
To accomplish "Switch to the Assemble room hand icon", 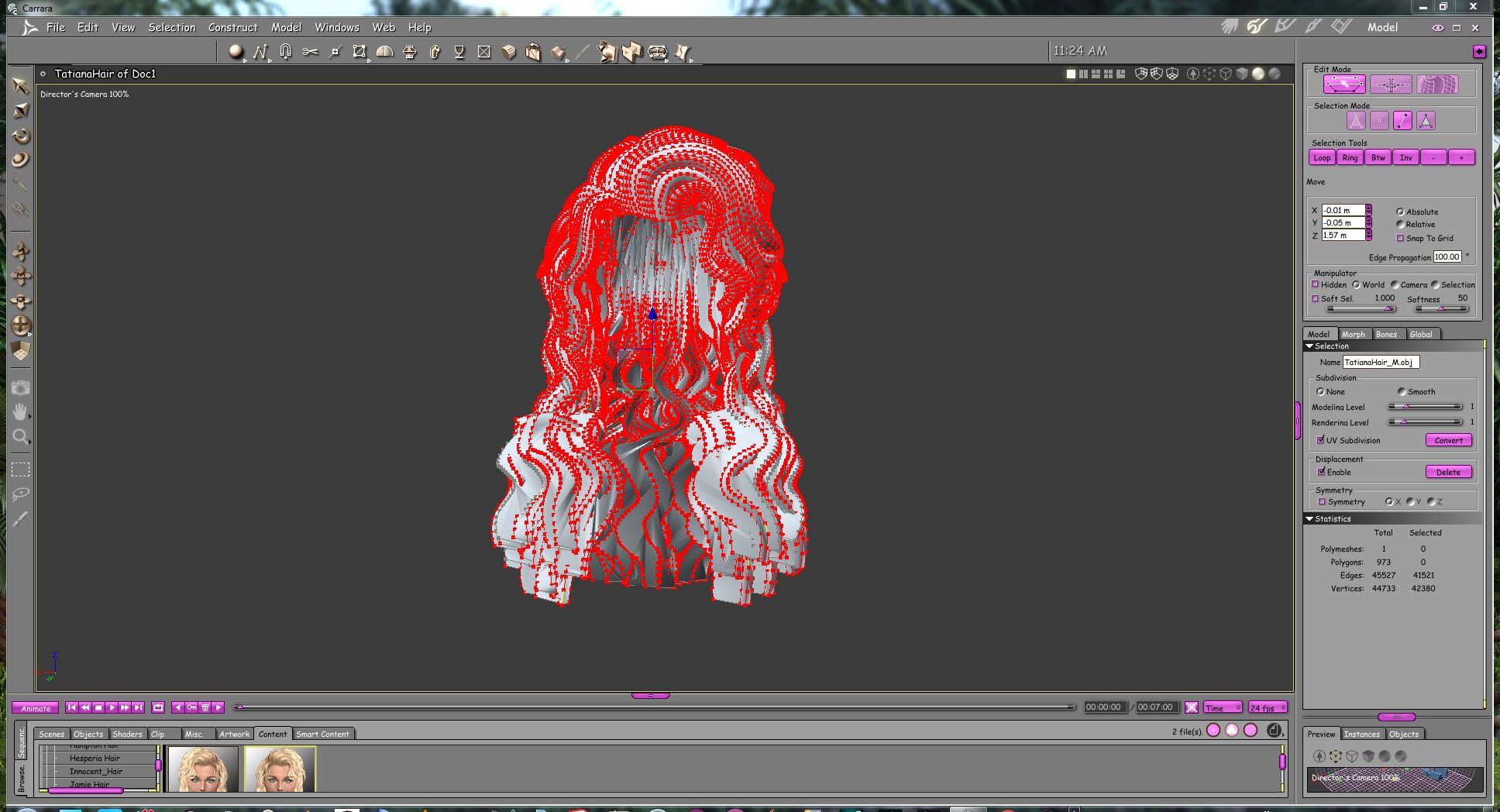I will 1230,27.
